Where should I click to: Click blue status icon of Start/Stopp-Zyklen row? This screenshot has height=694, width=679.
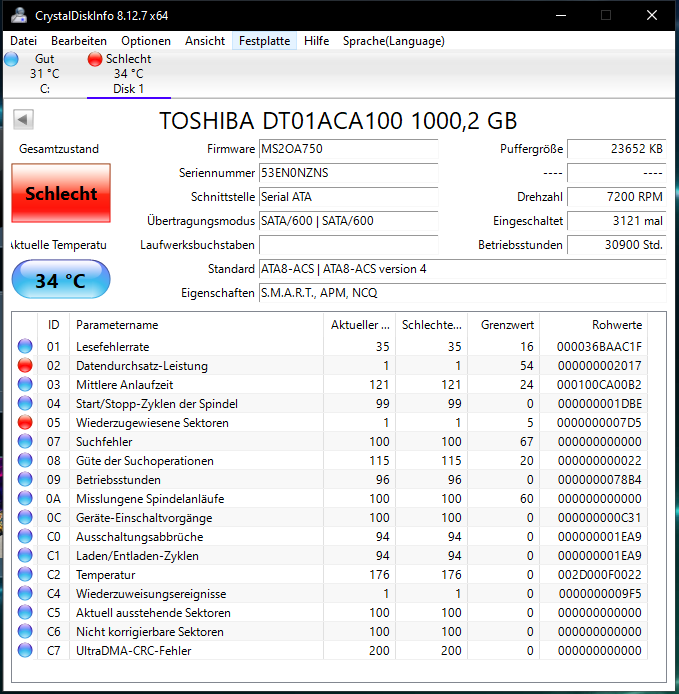coord(25,403)
